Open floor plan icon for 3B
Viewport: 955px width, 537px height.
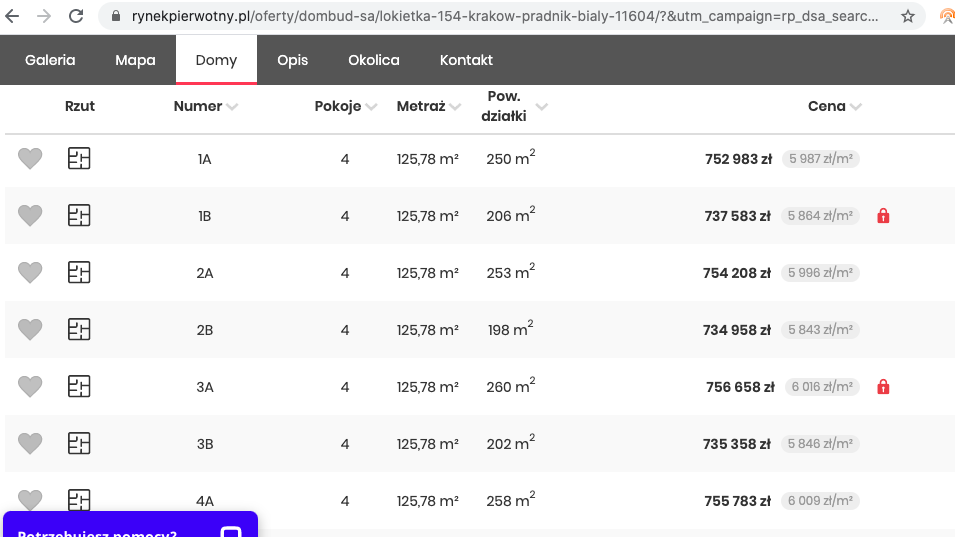(x=79, y=443)
